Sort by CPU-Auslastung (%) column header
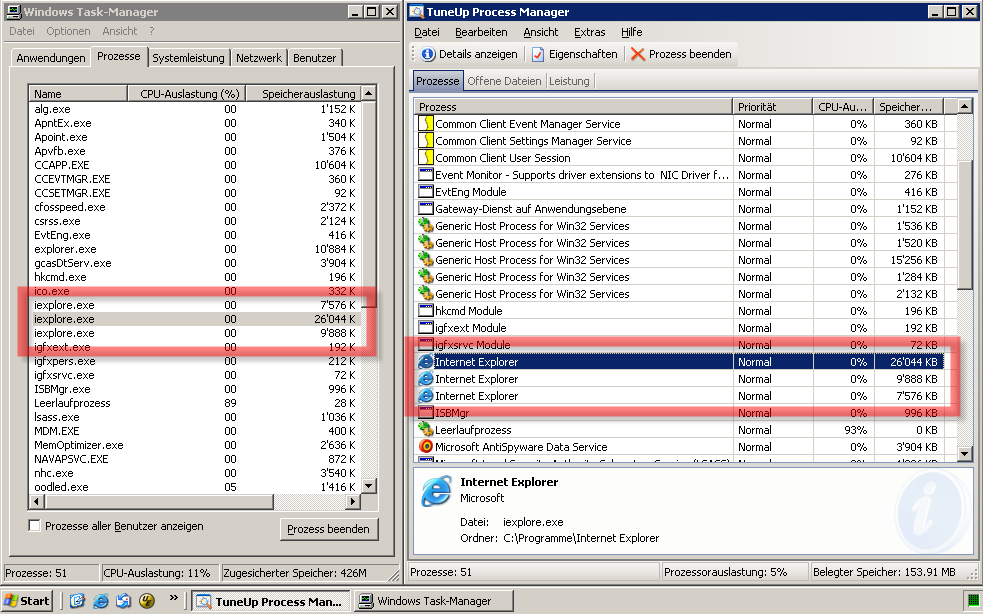This screenshot has width=983, height=614. pos(186,93)
